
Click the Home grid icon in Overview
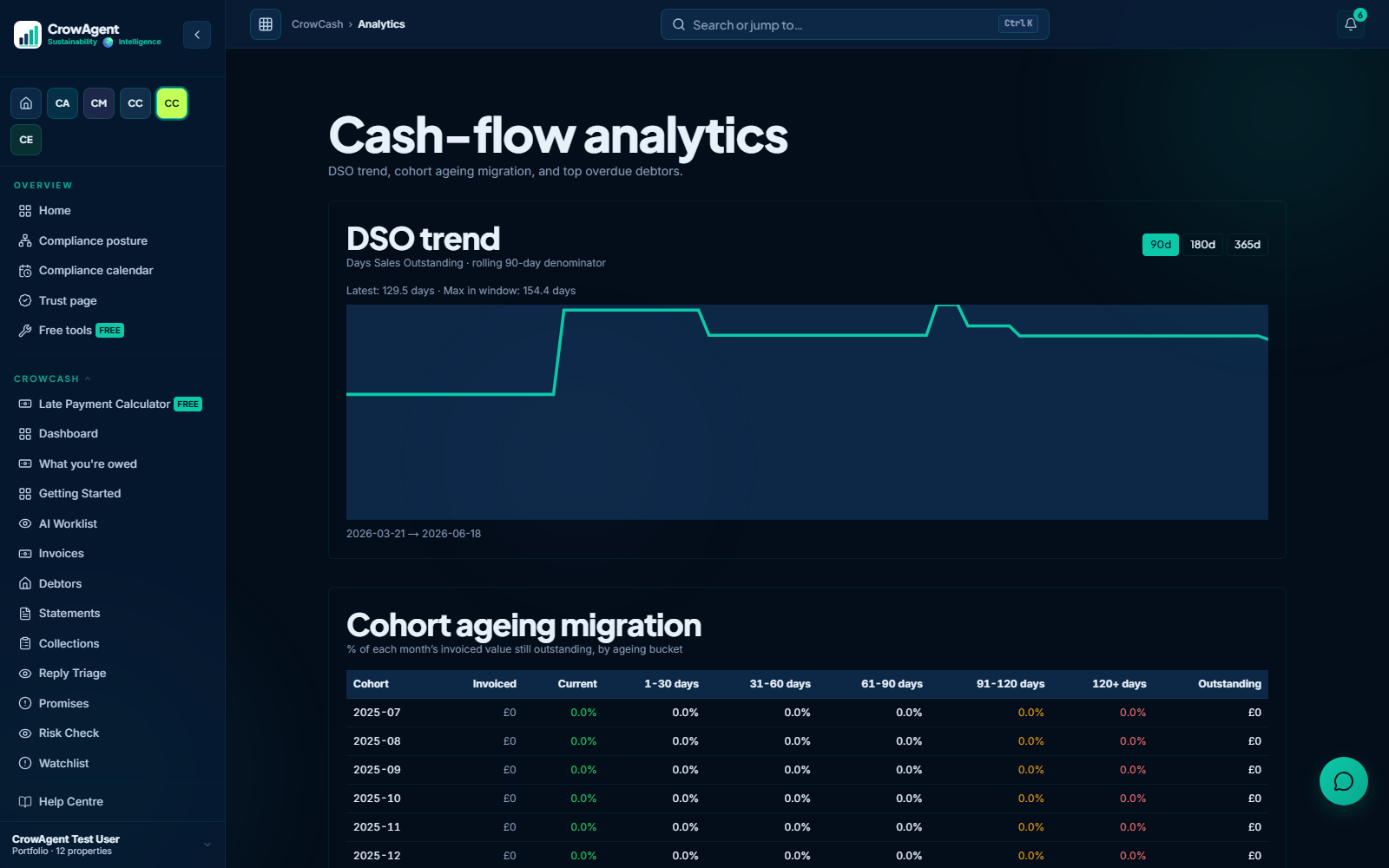tap(25, 211)
